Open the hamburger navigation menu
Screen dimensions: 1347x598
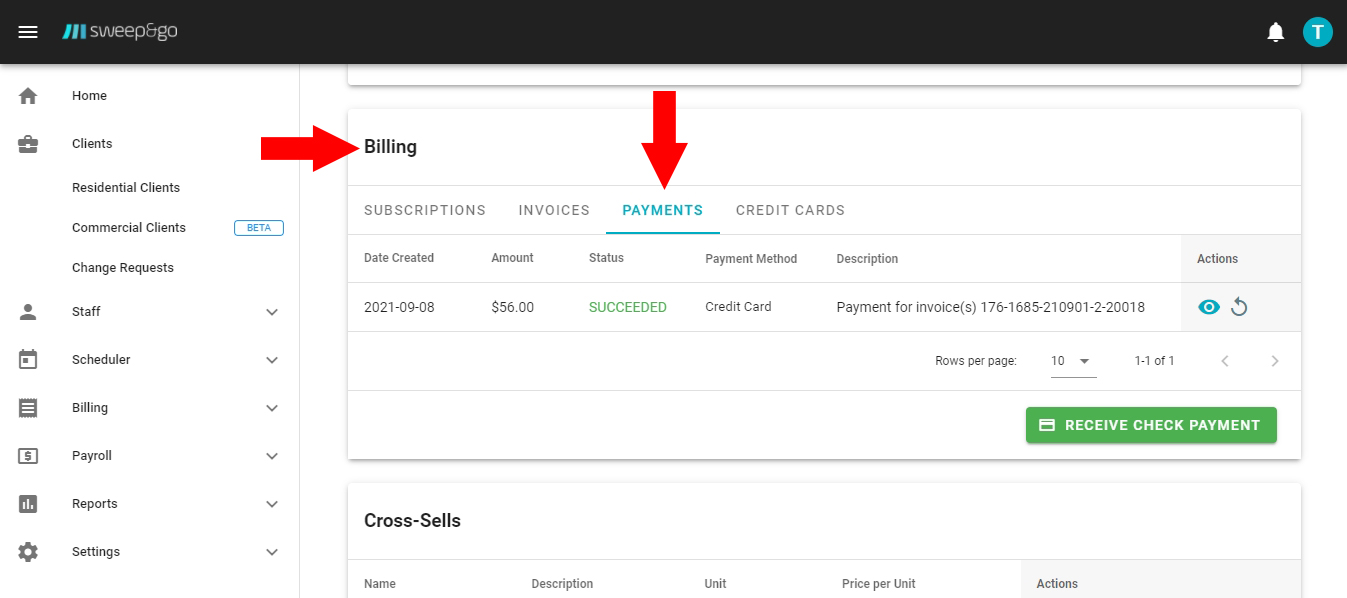(x=28, y=31)
